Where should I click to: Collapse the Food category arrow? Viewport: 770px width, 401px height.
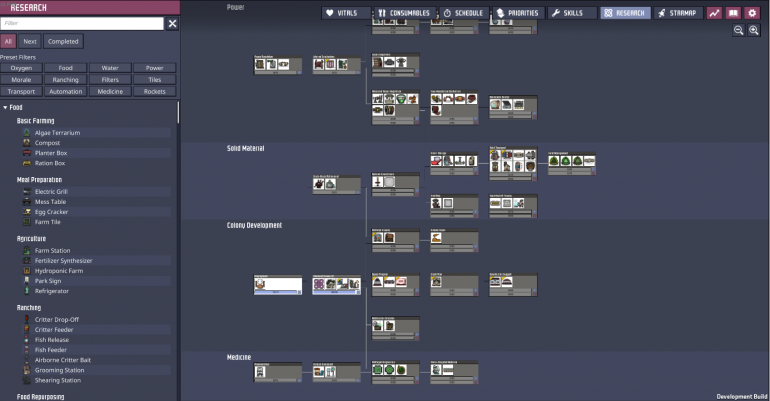[x=5, y=107]
